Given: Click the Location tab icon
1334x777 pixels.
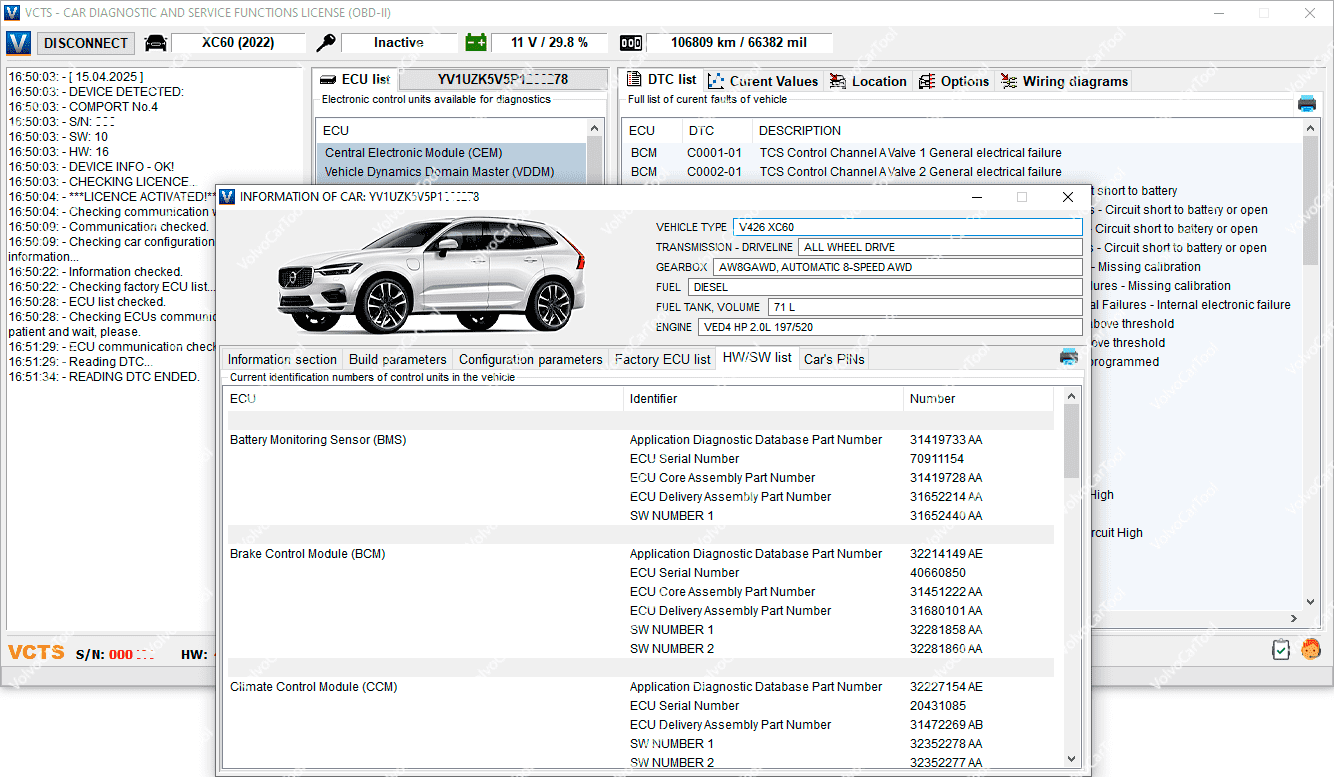Looking at the screenshot, I should coord(838,81).
